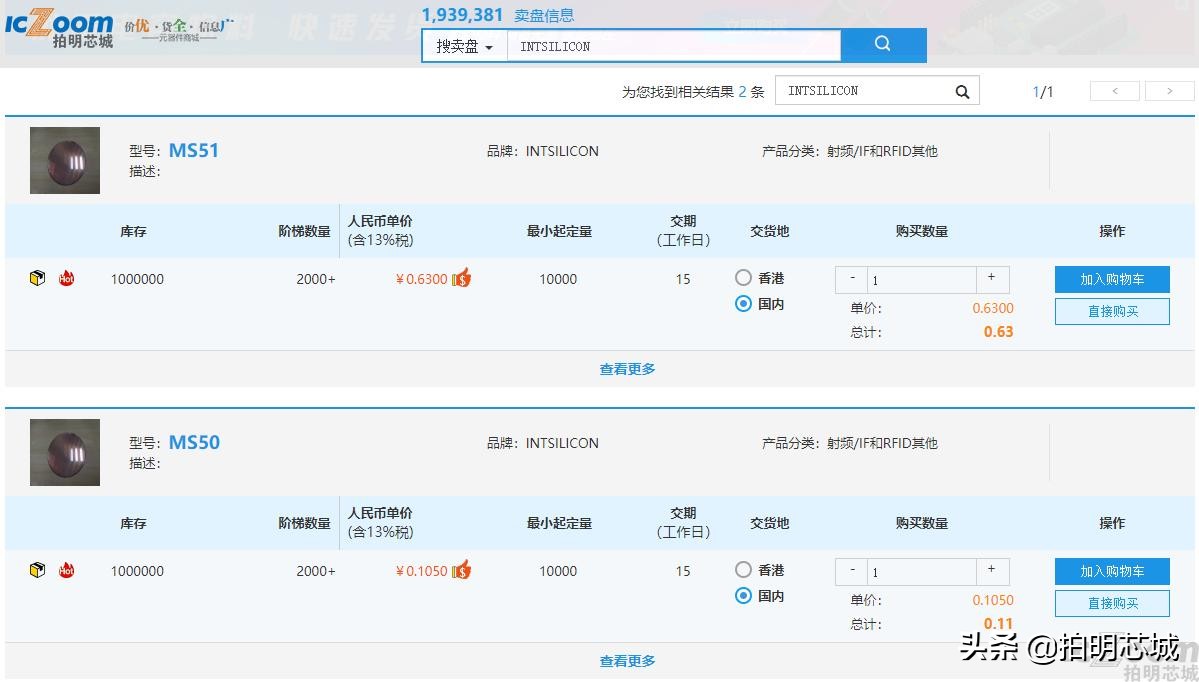
Task: Select 国内 delivery for MS51
Action: [743, 304]
